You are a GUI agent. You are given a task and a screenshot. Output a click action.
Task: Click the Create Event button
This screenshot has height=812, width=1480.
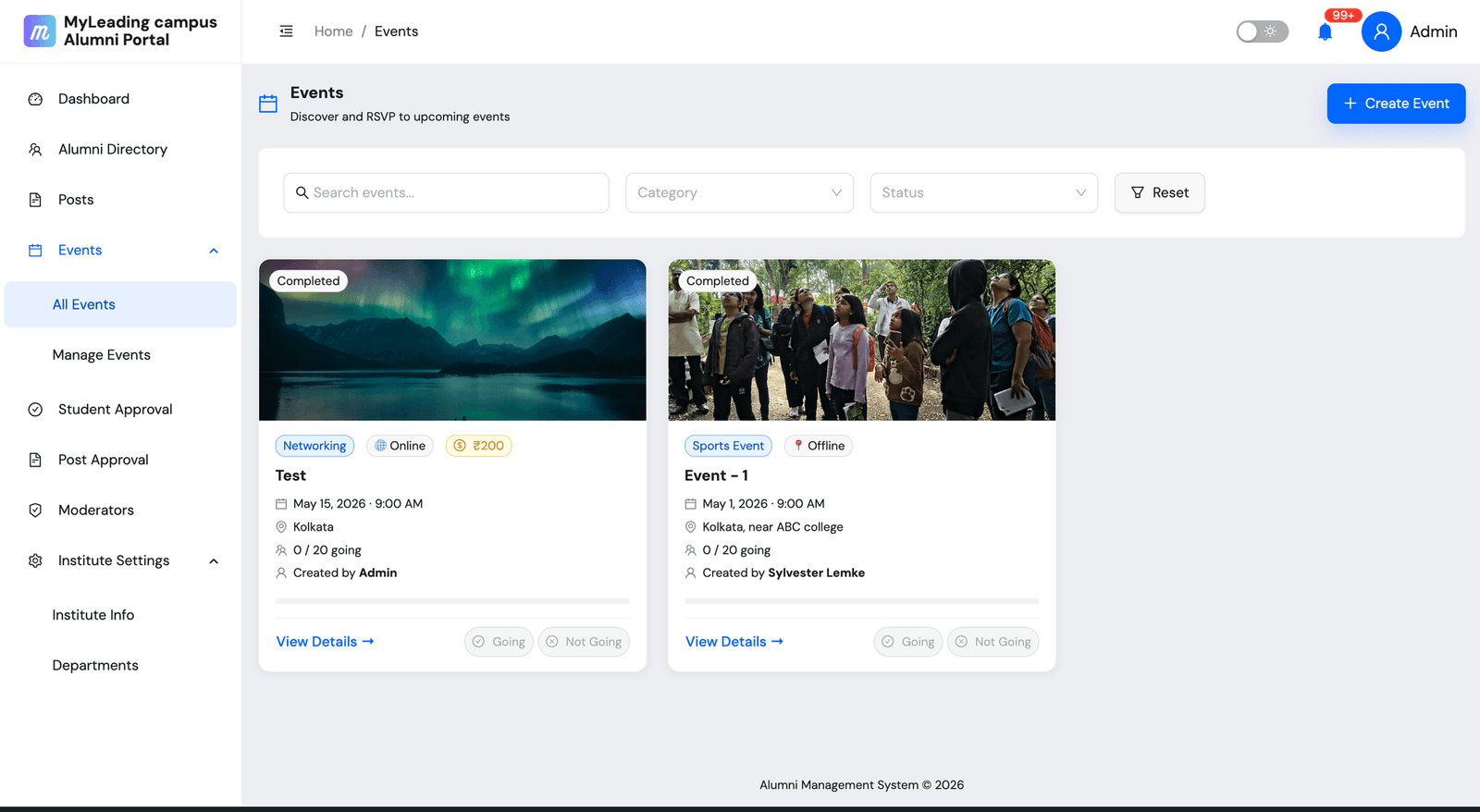[1396, 104]
